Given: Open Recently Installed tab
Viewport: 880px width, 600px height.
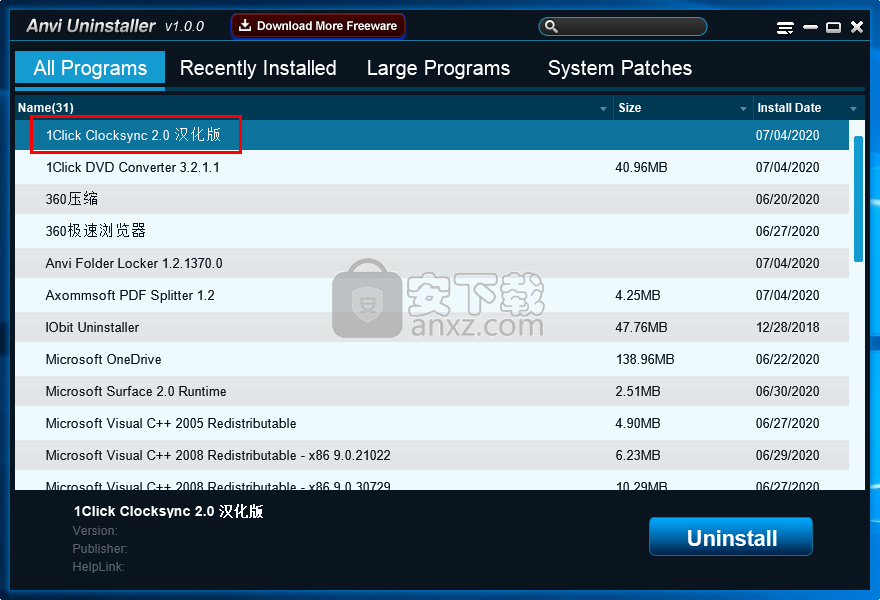Looking at the screenshot, I should [x=258, y=68].
